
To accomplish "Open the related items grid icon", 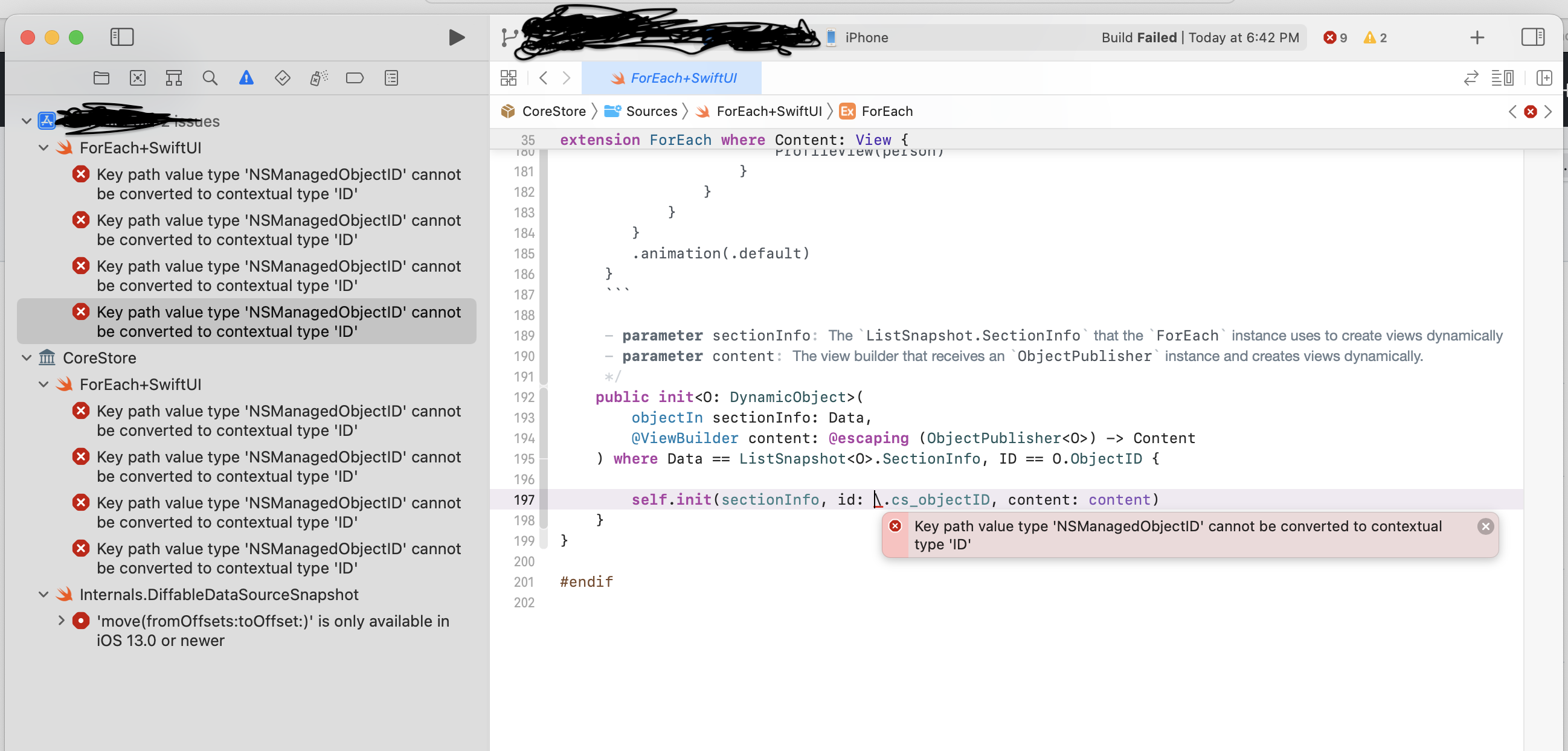I will click(508, 78).
